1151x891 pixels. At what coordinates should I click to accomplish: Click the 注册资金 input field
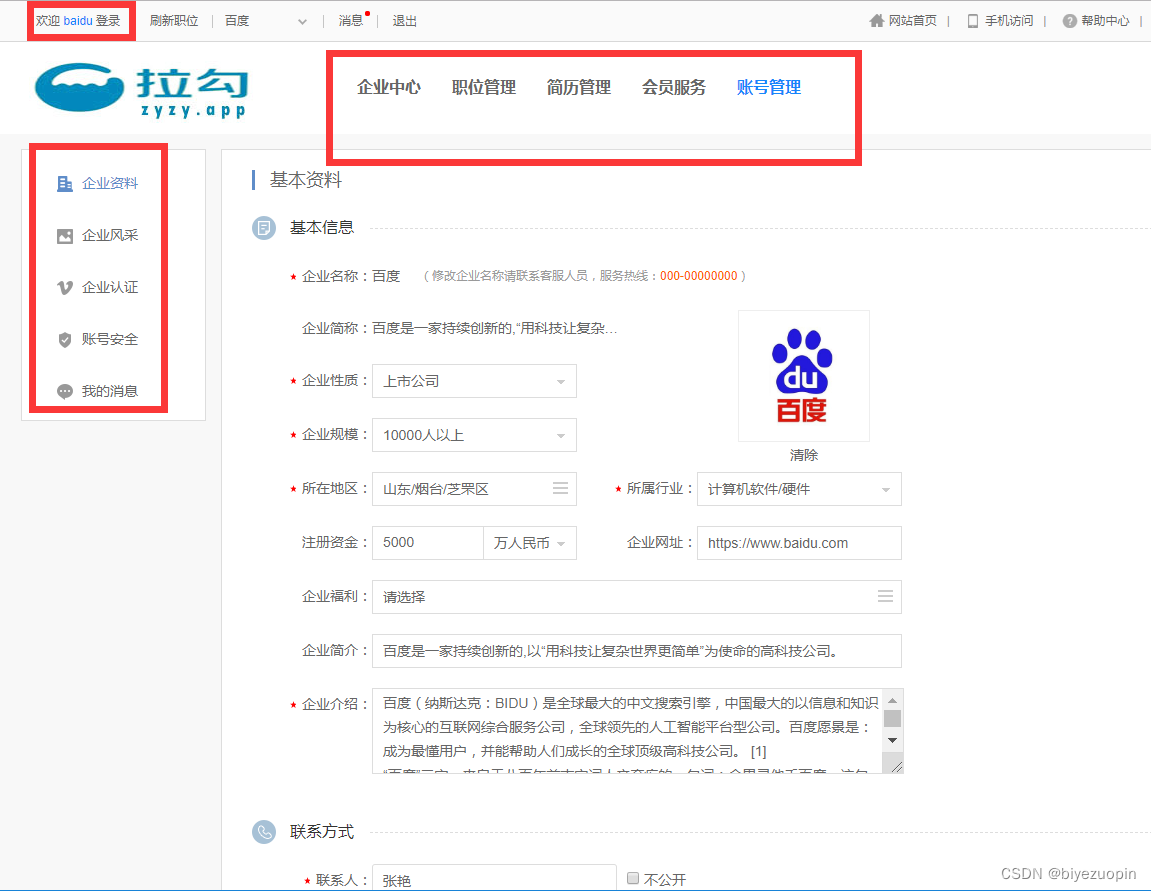point(427,543)
